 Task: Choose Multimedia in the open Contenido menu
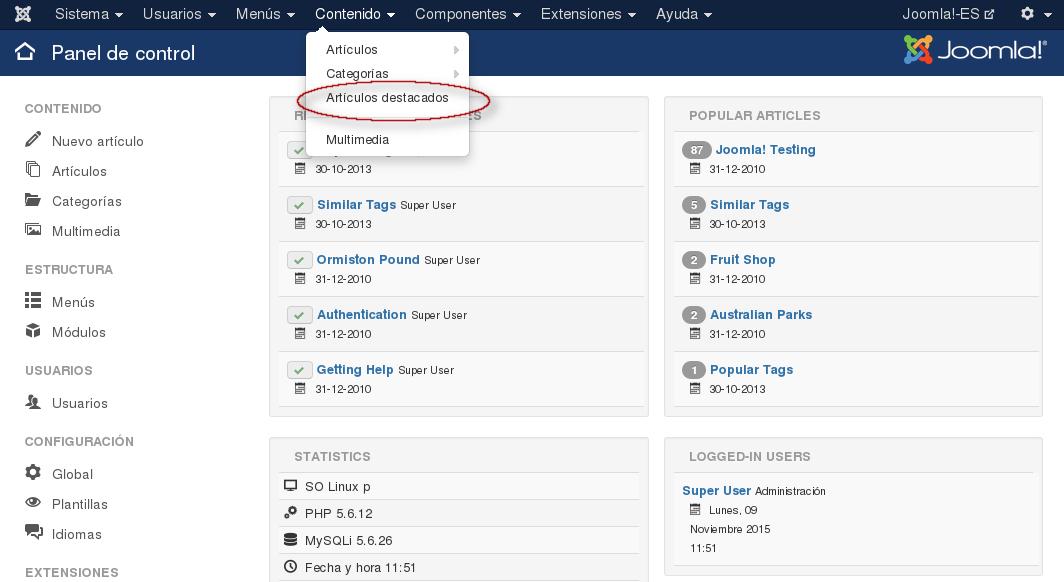(x=357, y=140)
